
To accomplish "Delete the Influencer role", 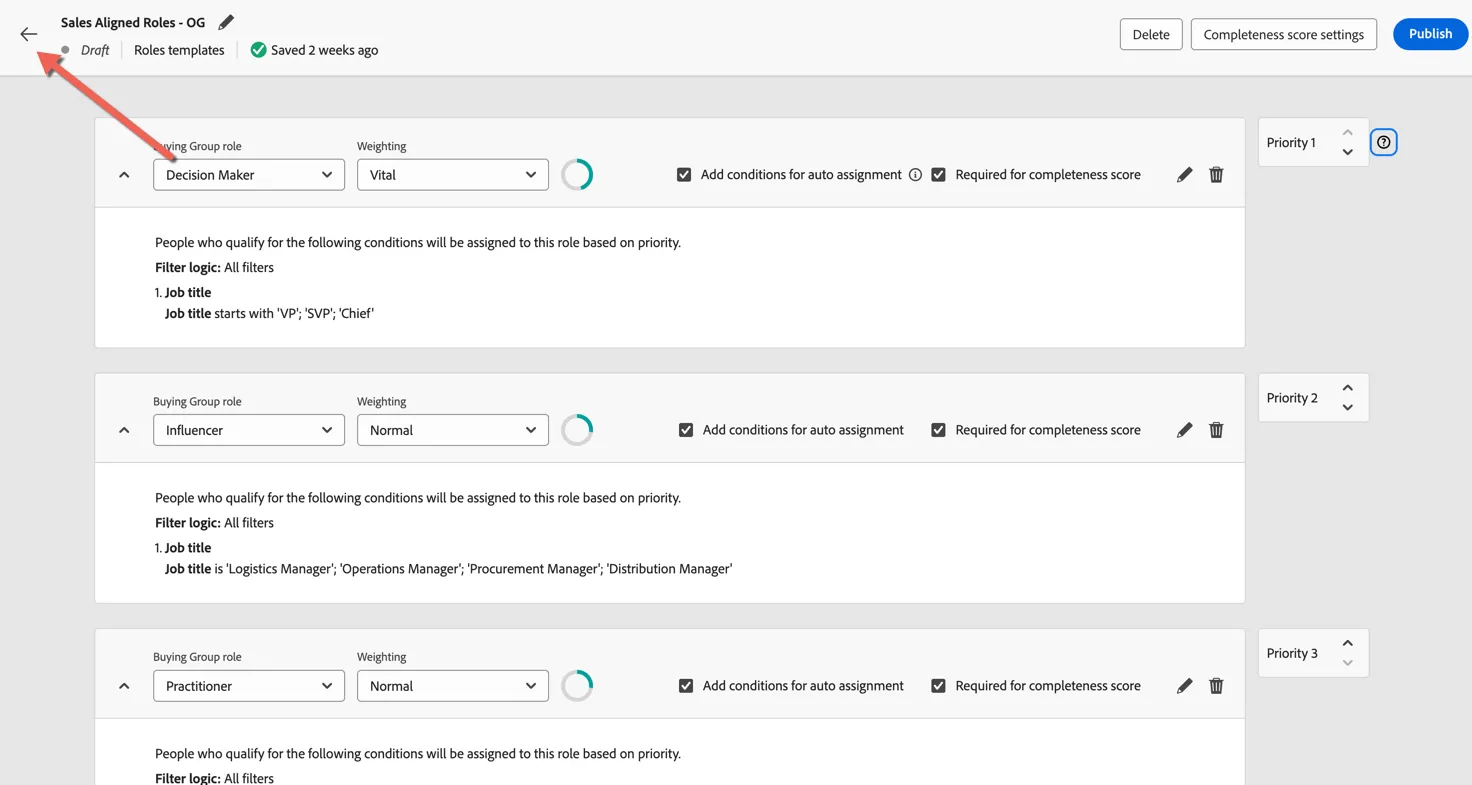I will click(1216, 430).
